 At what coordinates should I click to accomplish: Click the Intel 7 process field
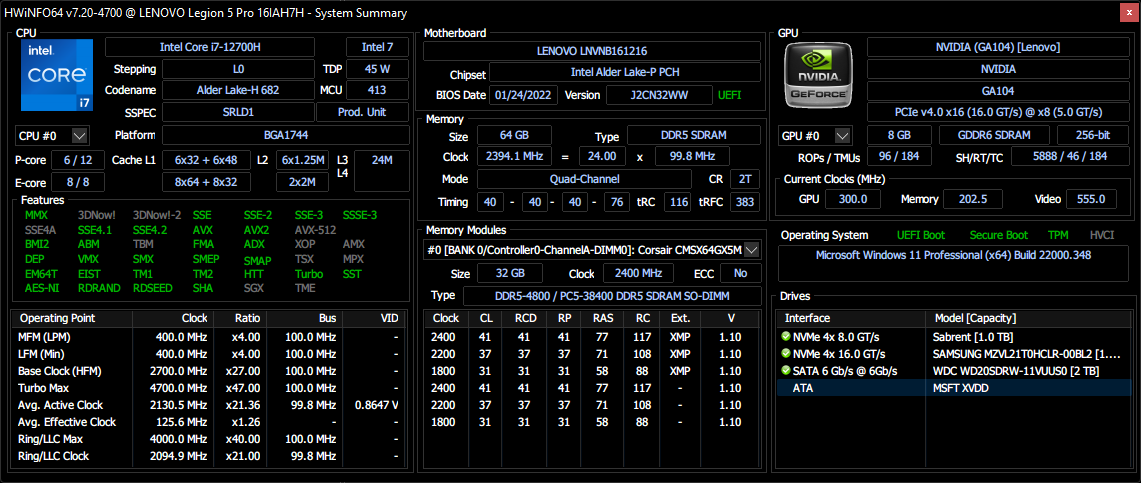[x=377, y=47]
